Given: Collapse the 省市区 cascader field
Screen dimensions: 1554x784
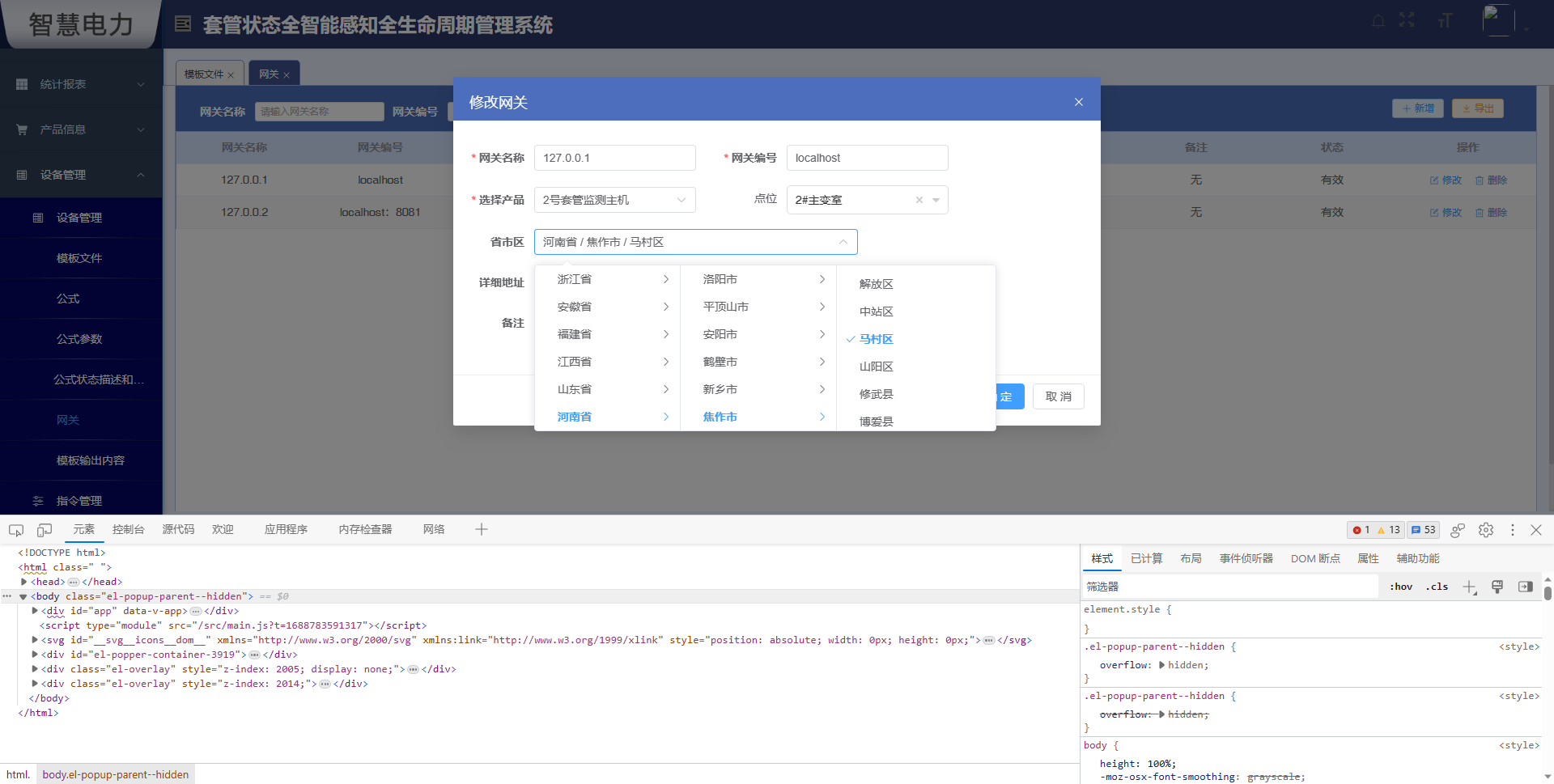Looking at the screenshot, I should tap(696, 242).
